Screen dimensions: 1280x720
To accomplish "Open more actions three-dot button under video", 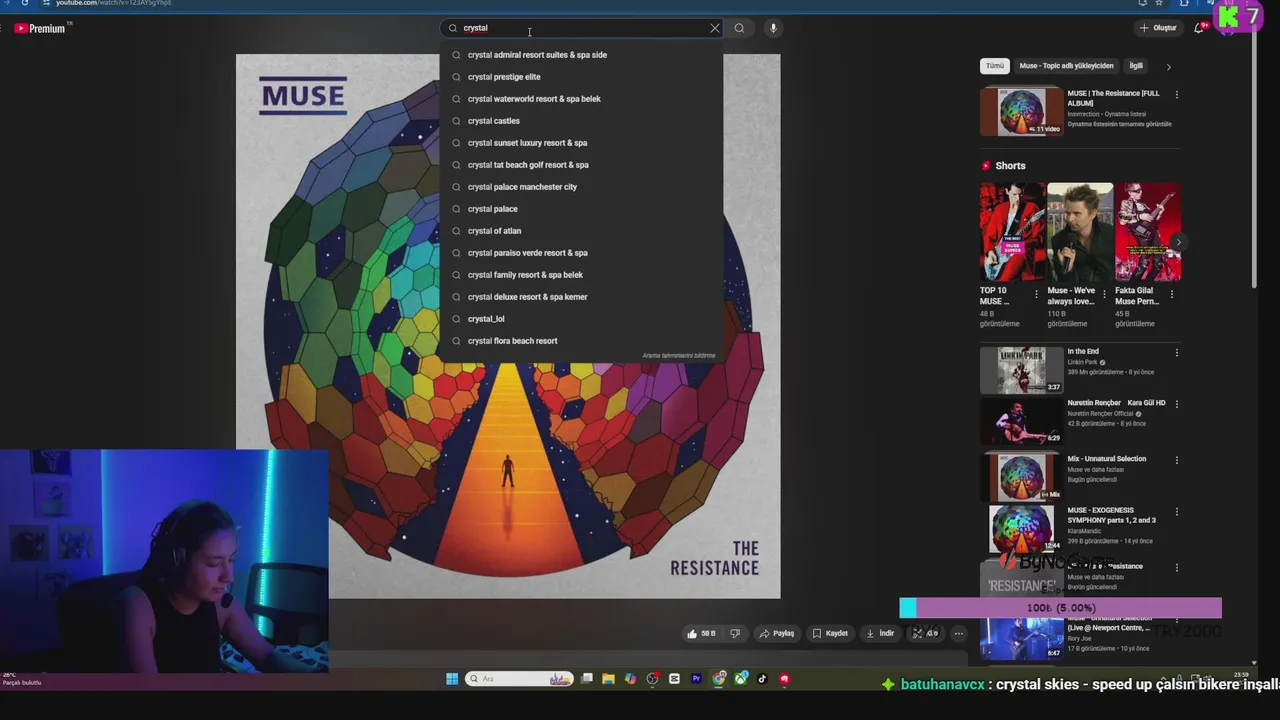I will tap(958, 633).
